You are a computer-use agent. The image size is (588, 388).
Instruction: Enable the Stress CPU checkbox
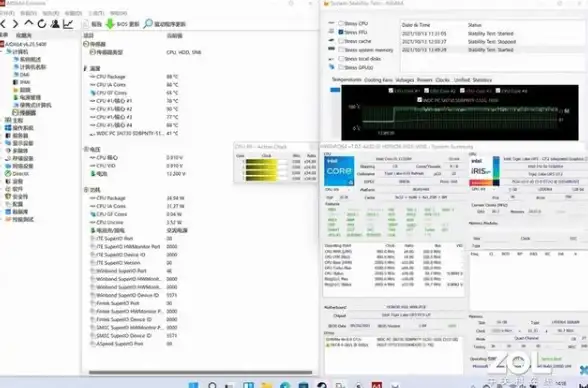coord(341,23)
